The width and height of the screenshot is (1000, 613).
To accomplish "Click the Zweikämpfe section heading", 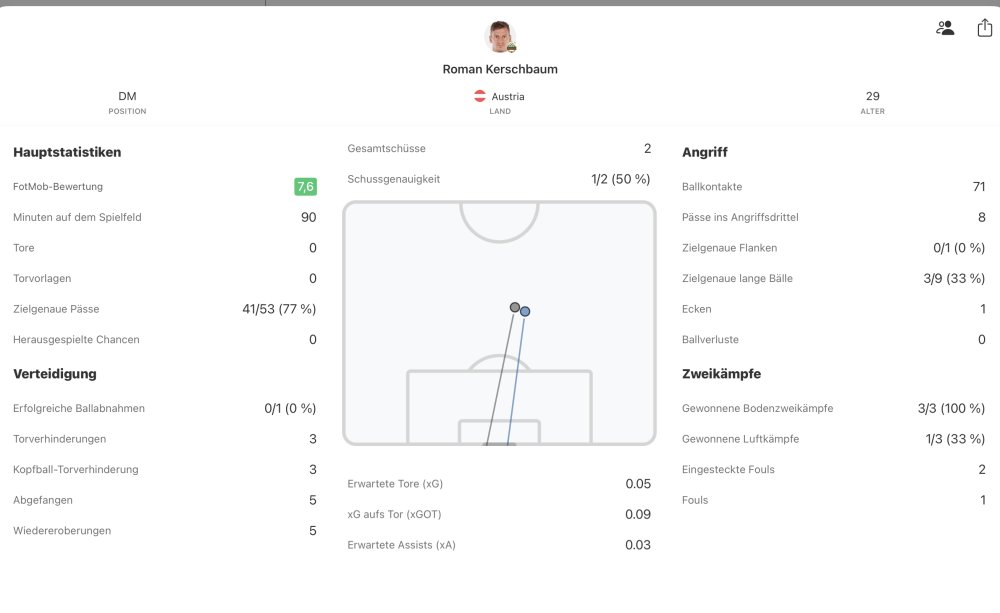I will 721,374.
